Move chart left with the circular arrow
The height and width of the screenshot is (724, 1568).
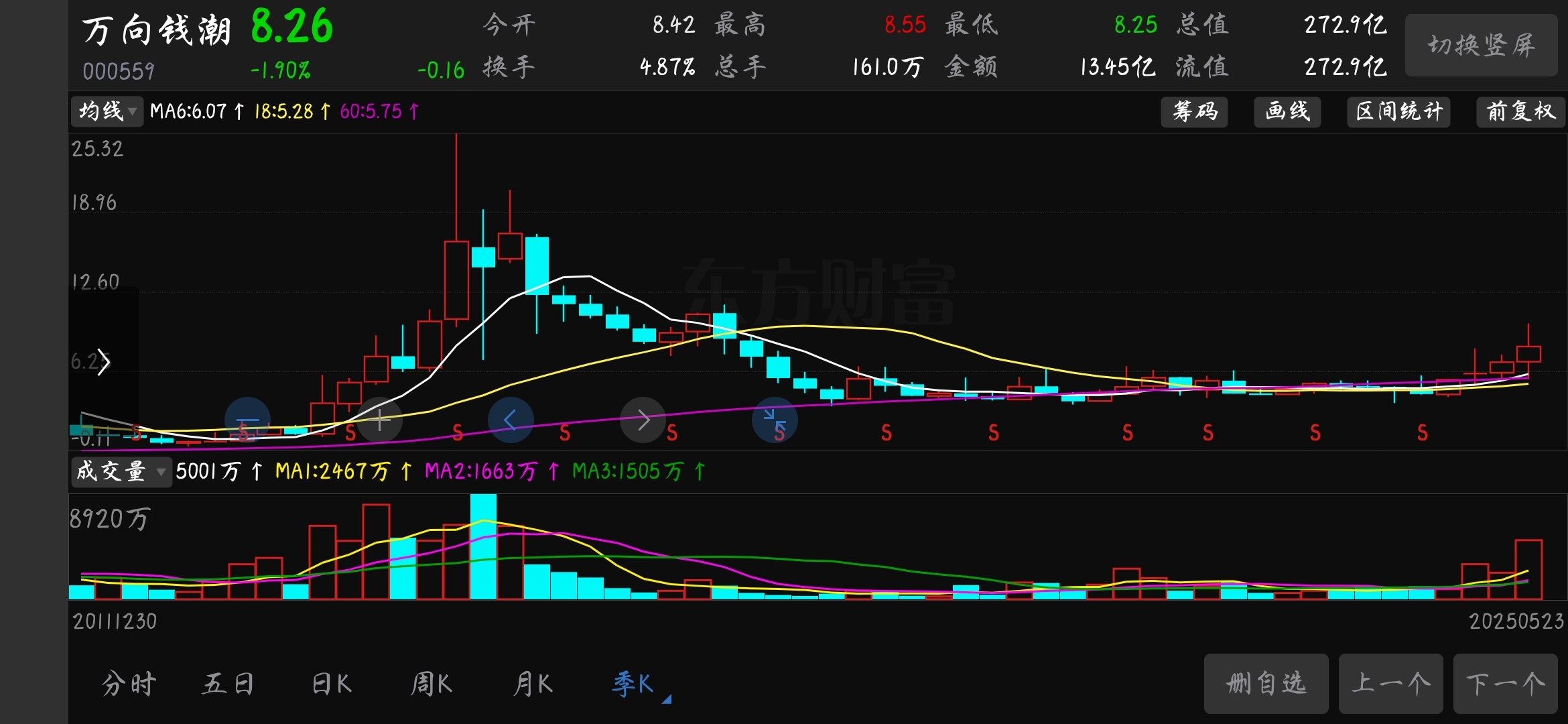coord(511,420)
